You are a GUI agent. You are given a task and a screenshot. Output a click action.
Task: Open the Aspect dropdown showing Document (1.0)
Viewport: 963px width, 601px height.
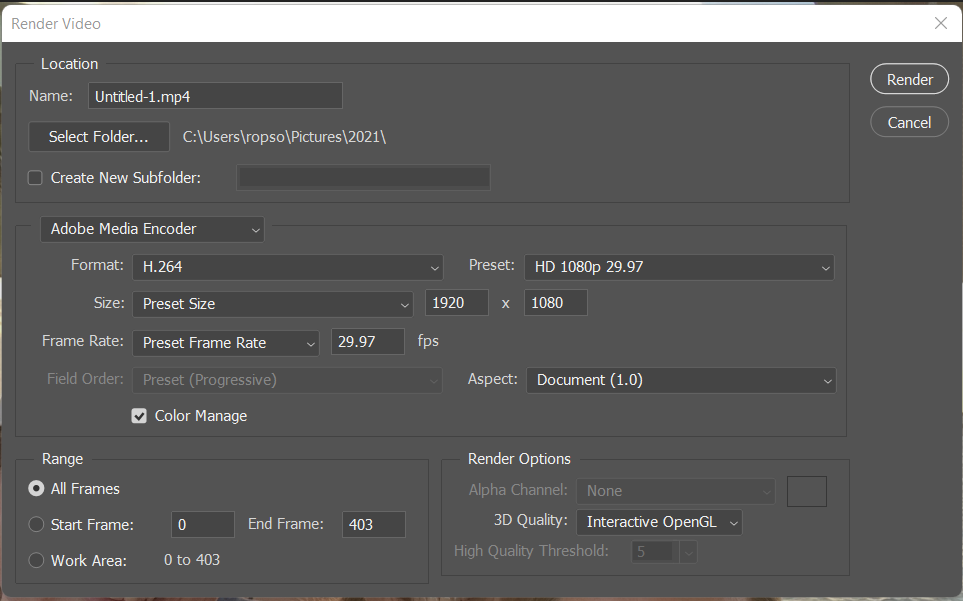681,380
